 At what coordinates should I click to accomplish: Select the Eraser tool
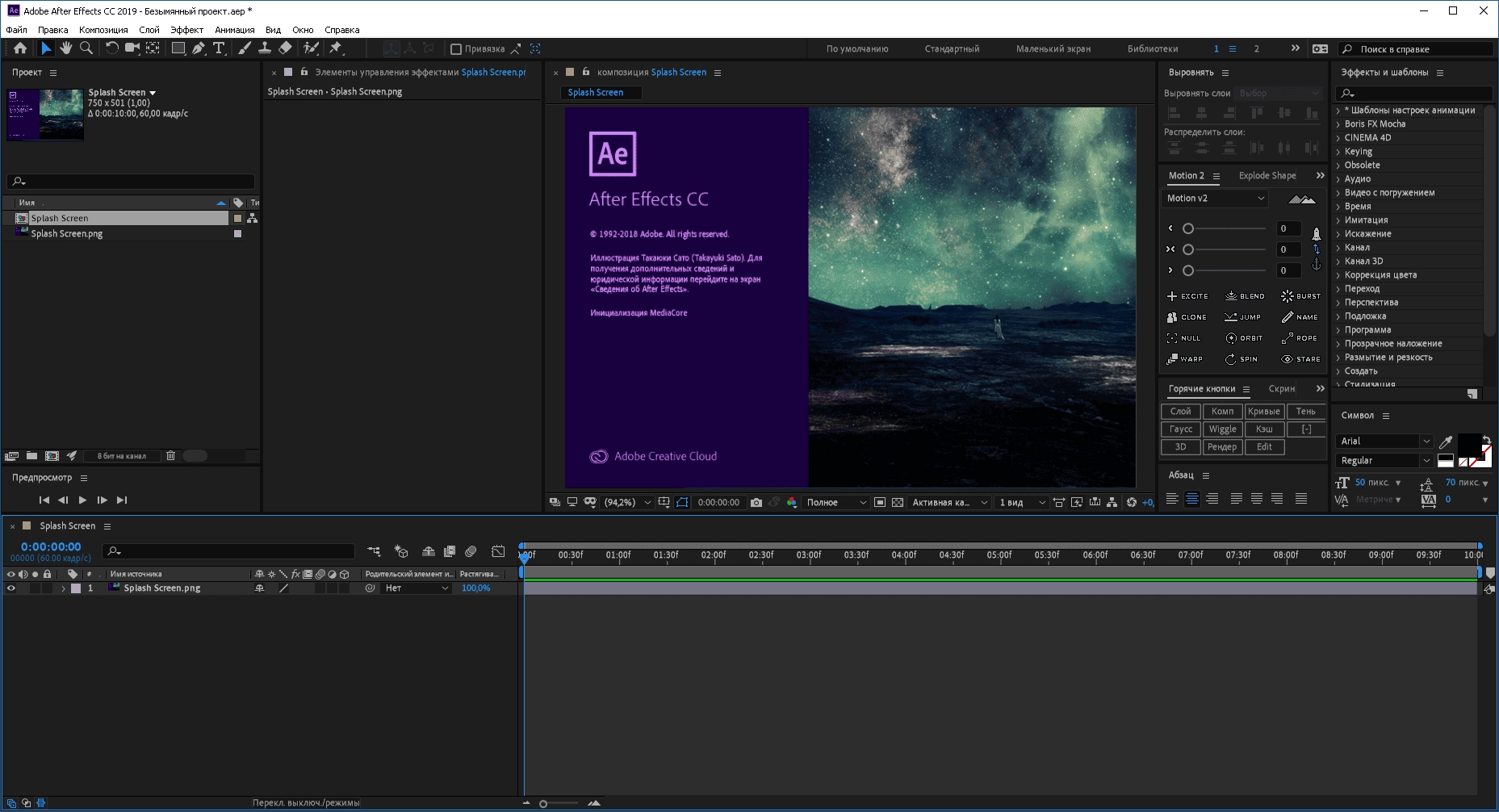click(285, 48)
